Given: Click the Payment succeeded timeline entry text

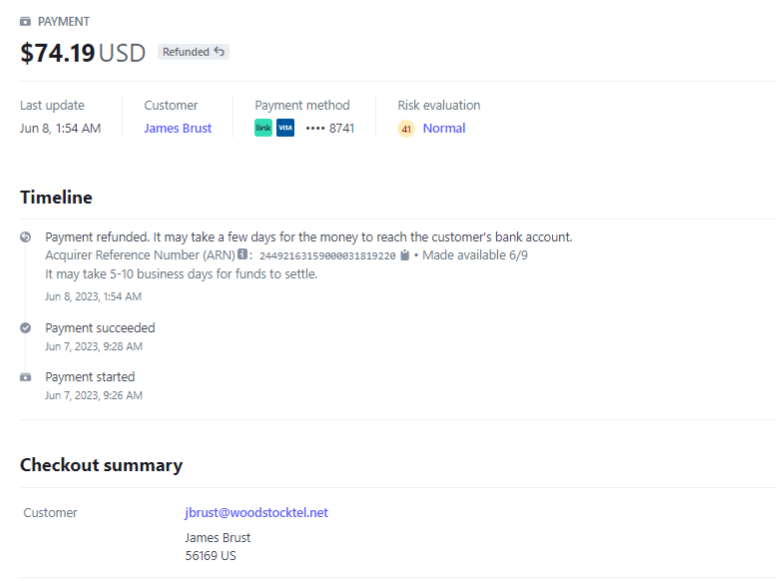Looking at the screenshot, I should pos(100,328).
